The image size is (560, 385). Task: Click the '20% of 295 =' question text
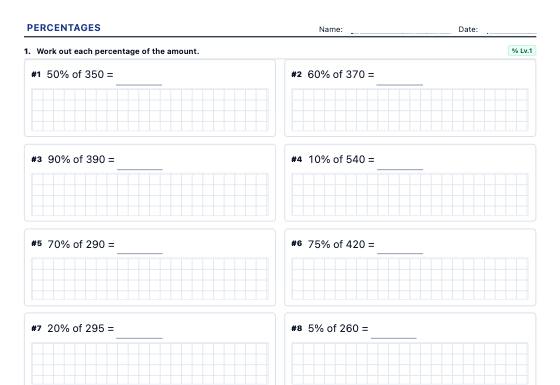81,328
